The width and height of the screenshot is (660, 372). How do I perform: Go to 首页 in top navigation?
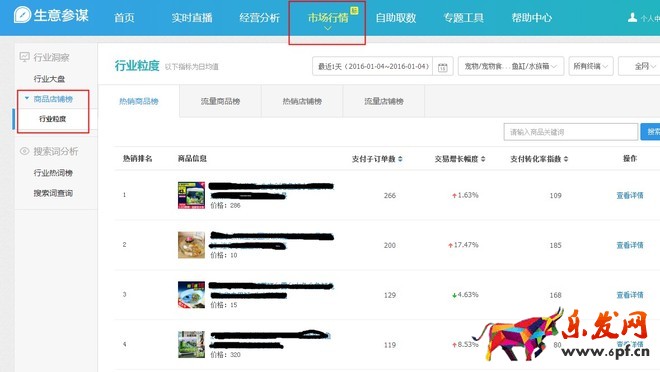(x=124, y=18)
